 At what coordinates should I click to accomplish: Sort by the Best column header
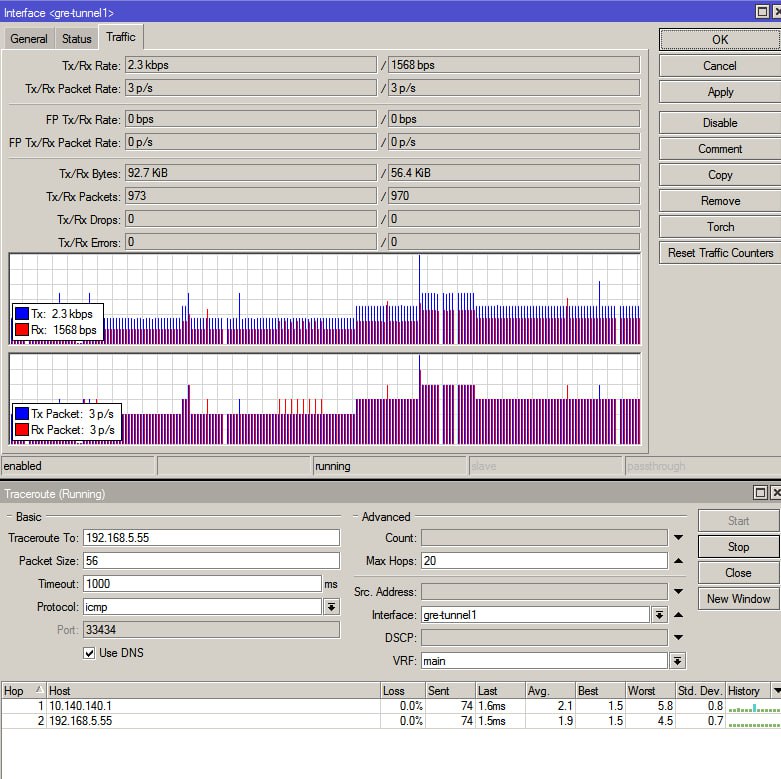tap(600, 691)
